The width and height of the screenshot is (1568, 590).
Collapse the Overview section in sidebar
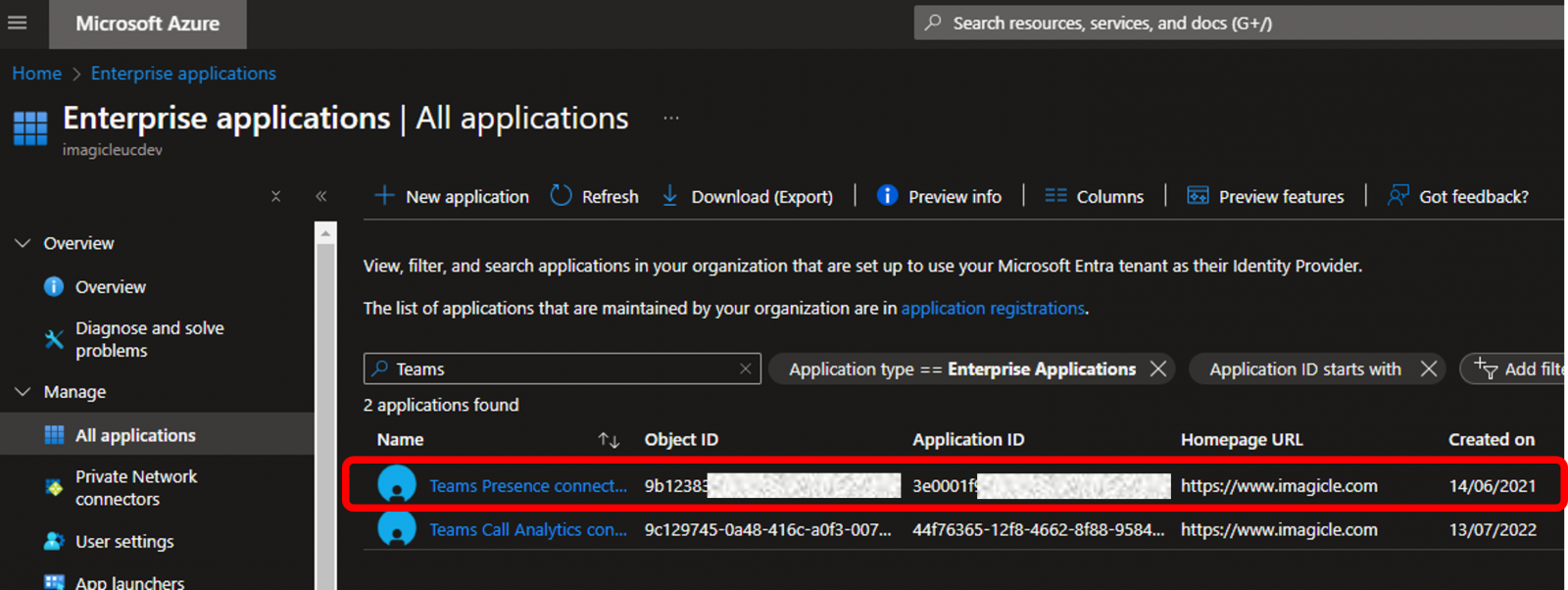(23, 243)
